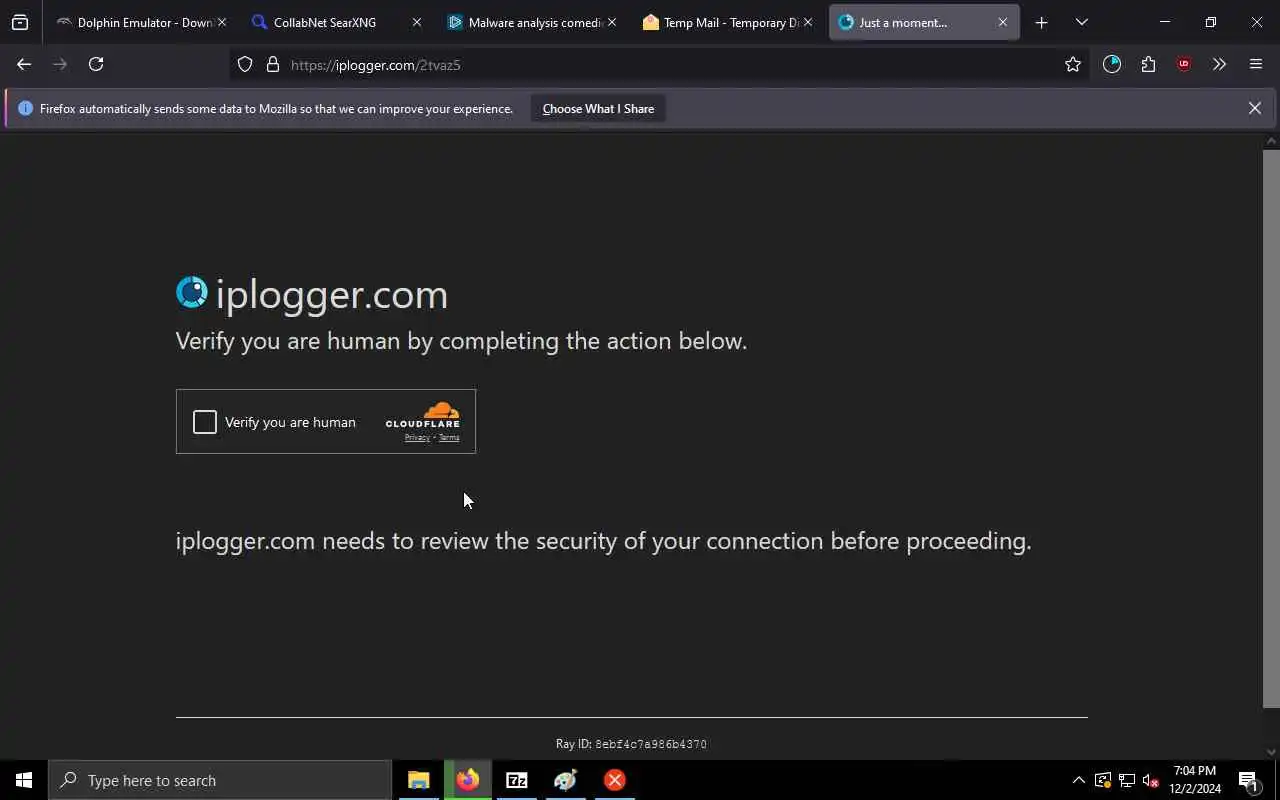The height and width of the screenshot is (800, 1280).
Task: Show hidden system tray icons
Action: (x=1078, y=780)
